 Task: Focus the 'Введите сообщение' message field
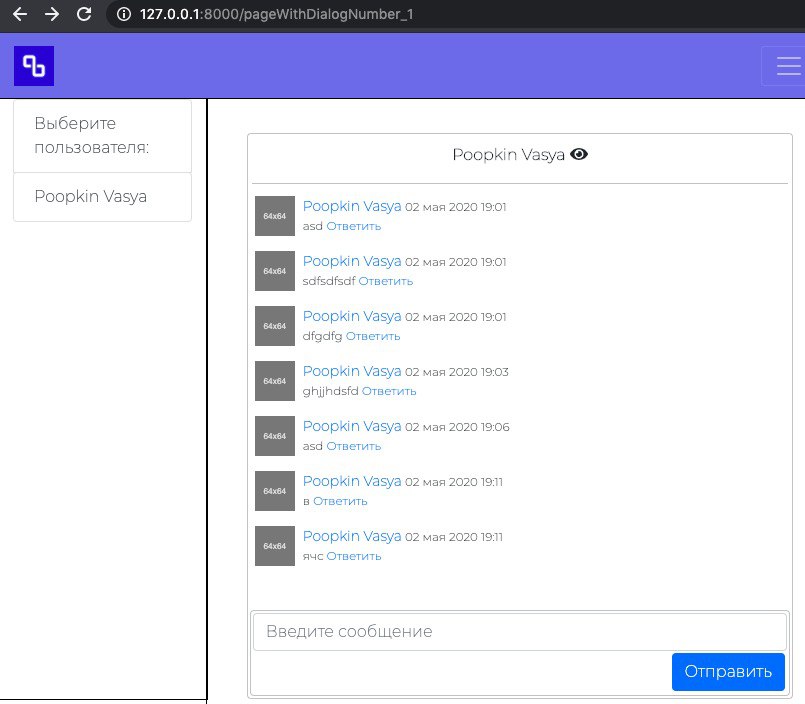click(x=520, y=631)
